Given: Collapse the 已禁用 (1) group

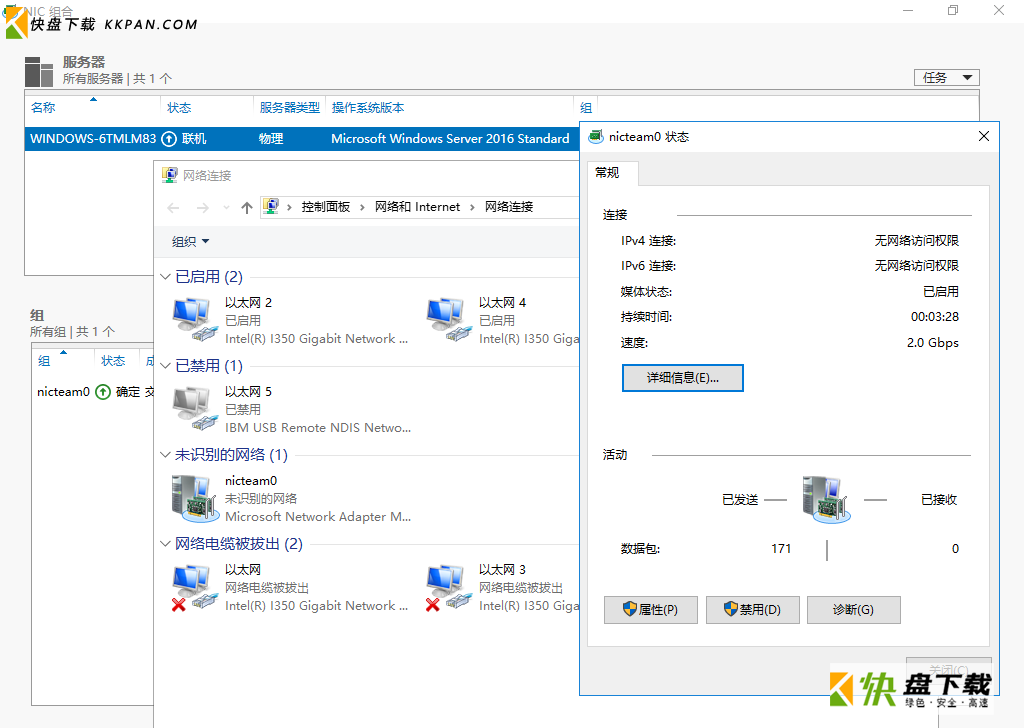Looking at the screenshot, I should 165,366.
